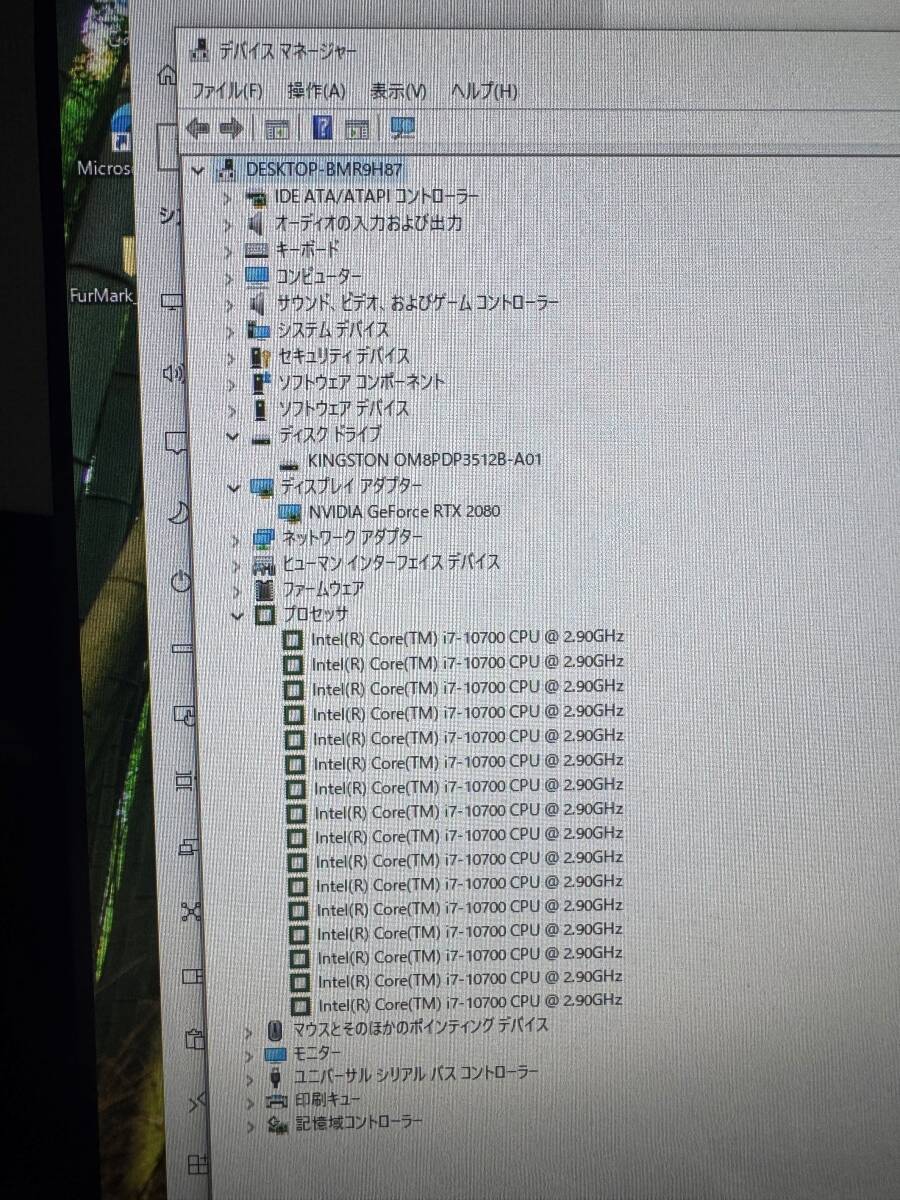
Task: Click the update driver toolbar icon
Action: click(355, 126)
